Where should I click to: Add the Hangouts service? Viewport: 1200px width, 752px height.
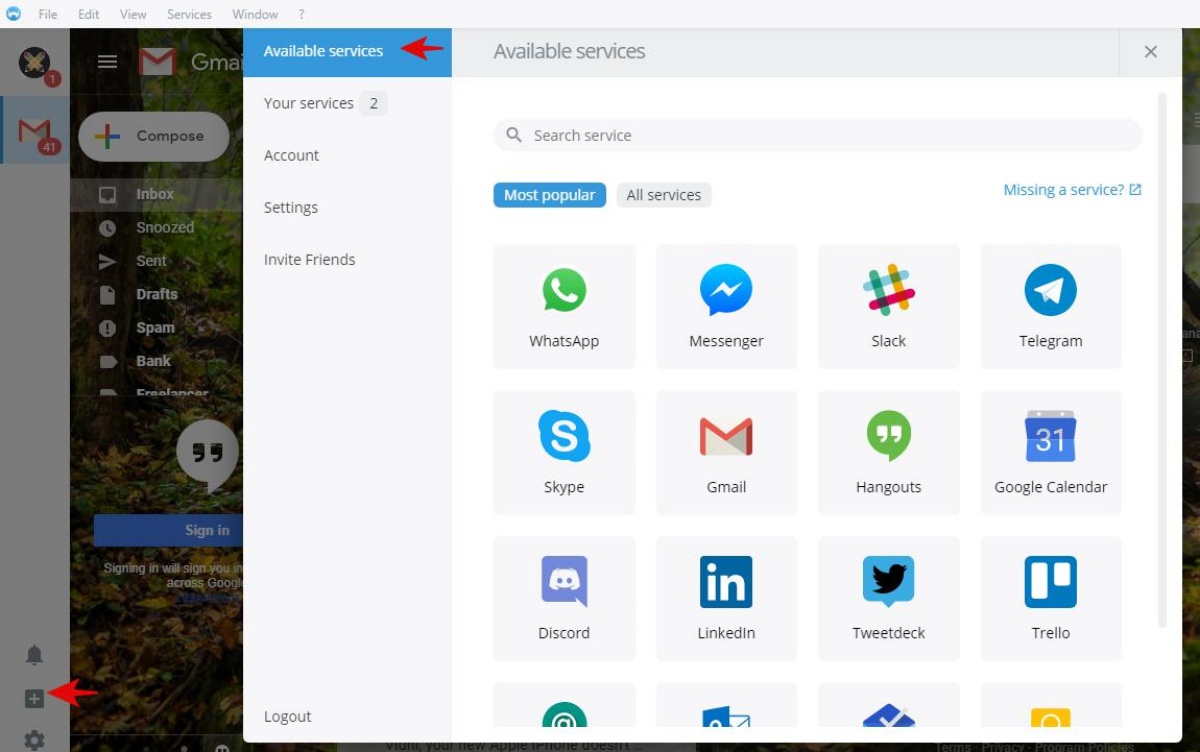[x=888, y=453]
